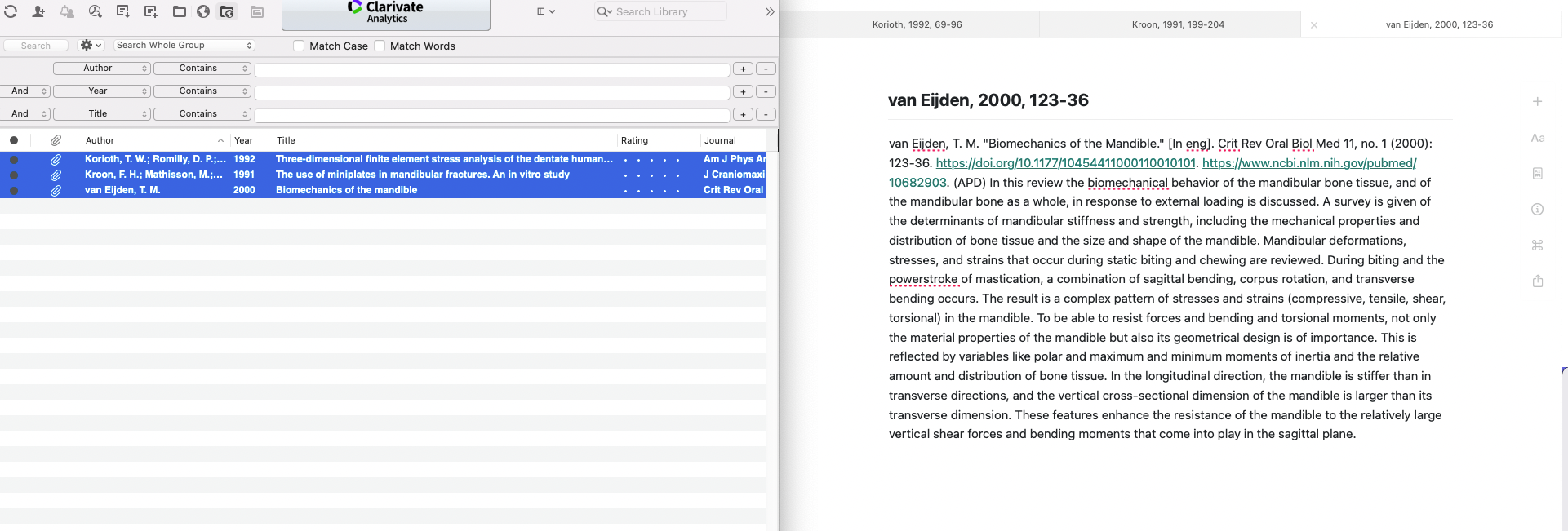Click attachment paperclip of Kroon 1991 row
This screenshot has width=1568, height=531.
pyautogui.click(x=56, y=175)
